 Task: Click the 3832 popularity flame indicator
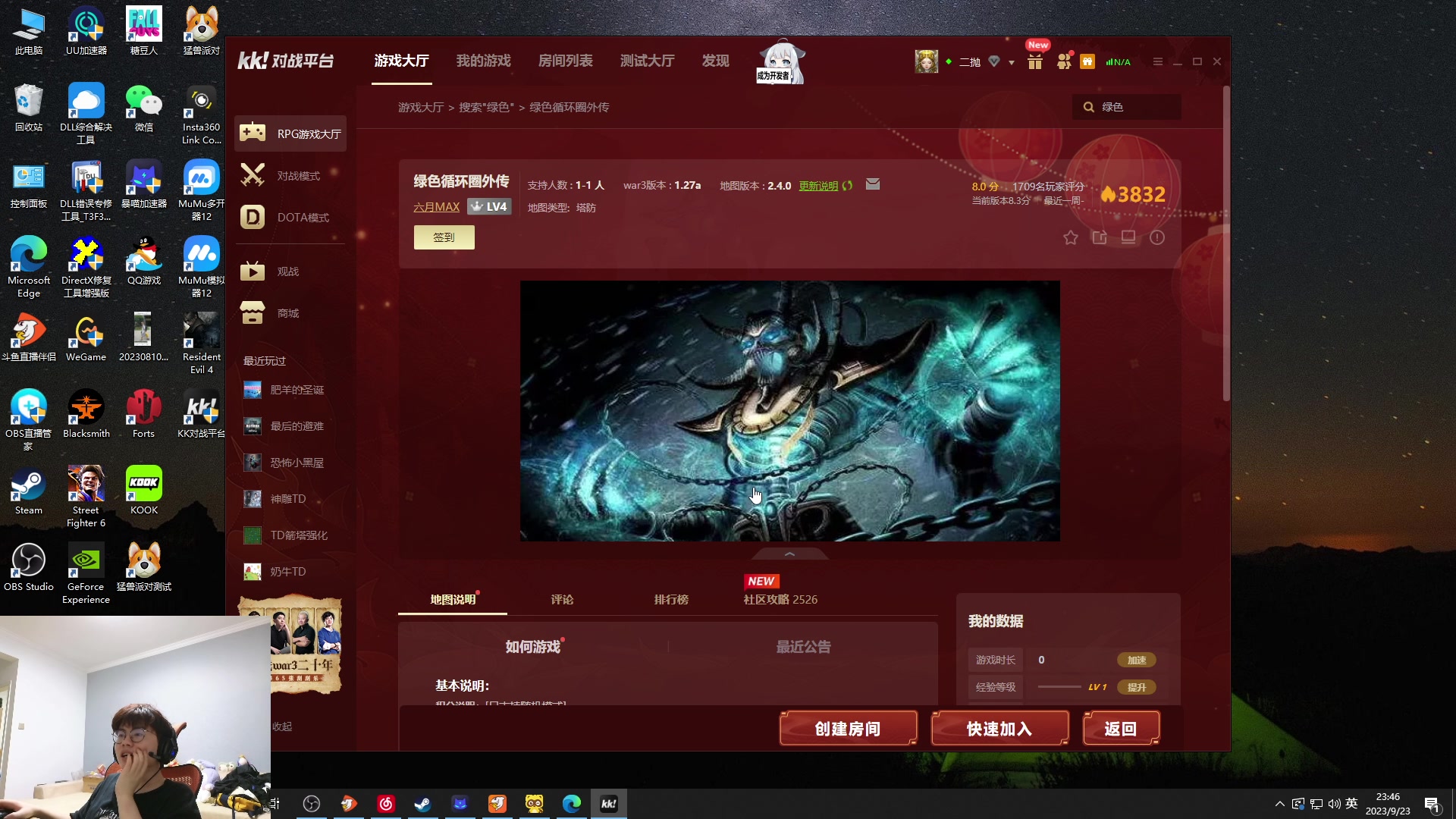[1133, 195]
